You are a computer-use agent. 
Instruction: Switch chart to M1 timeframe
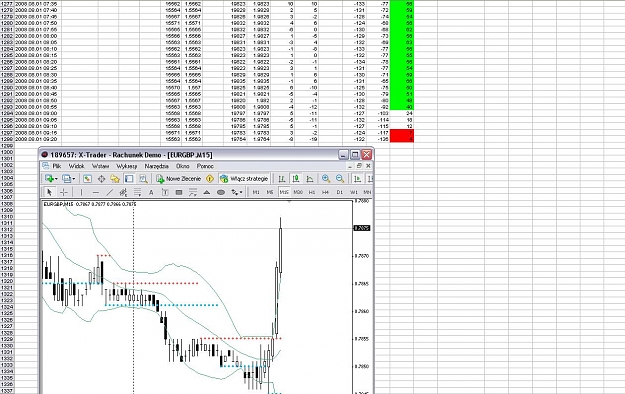click(x=256, y=192)
